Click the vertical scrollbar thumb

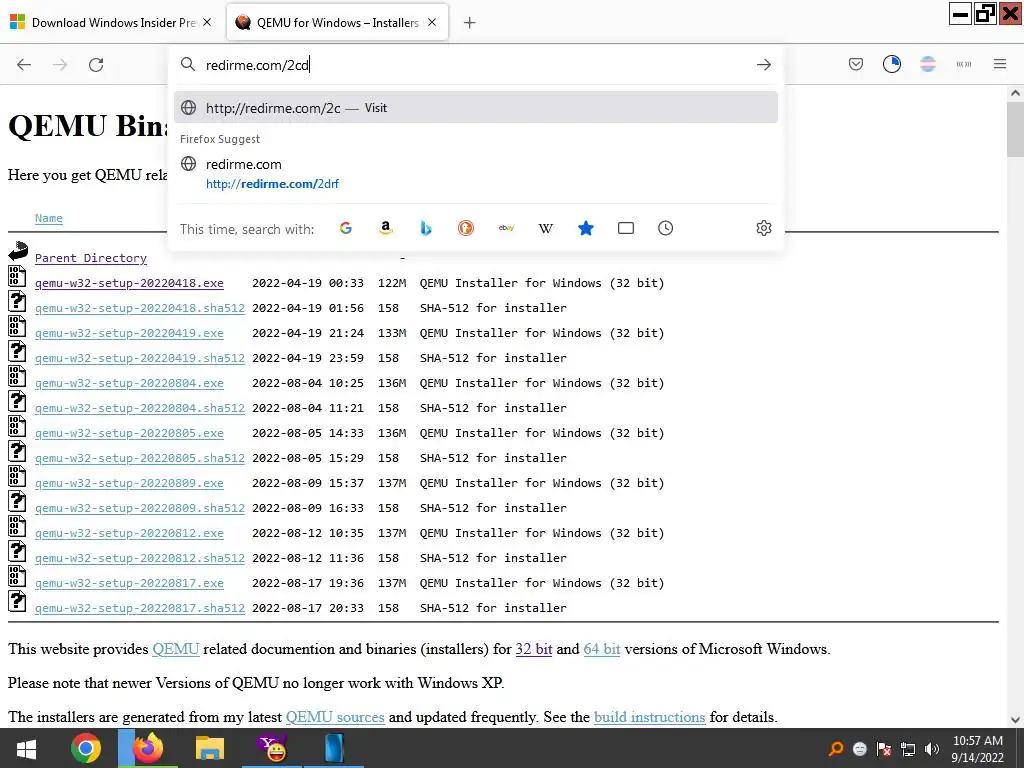(x=1015, y=129)
